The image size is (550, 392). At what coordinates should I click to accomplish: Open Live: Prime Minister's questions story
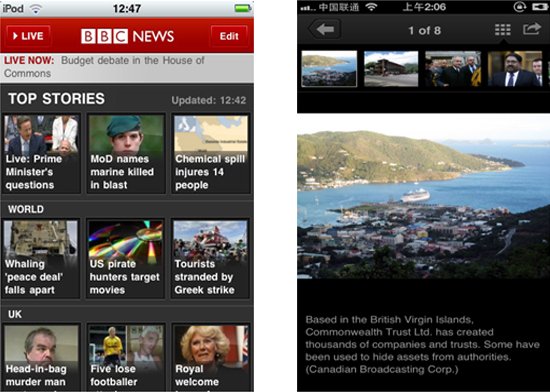(x=41, y=153)
